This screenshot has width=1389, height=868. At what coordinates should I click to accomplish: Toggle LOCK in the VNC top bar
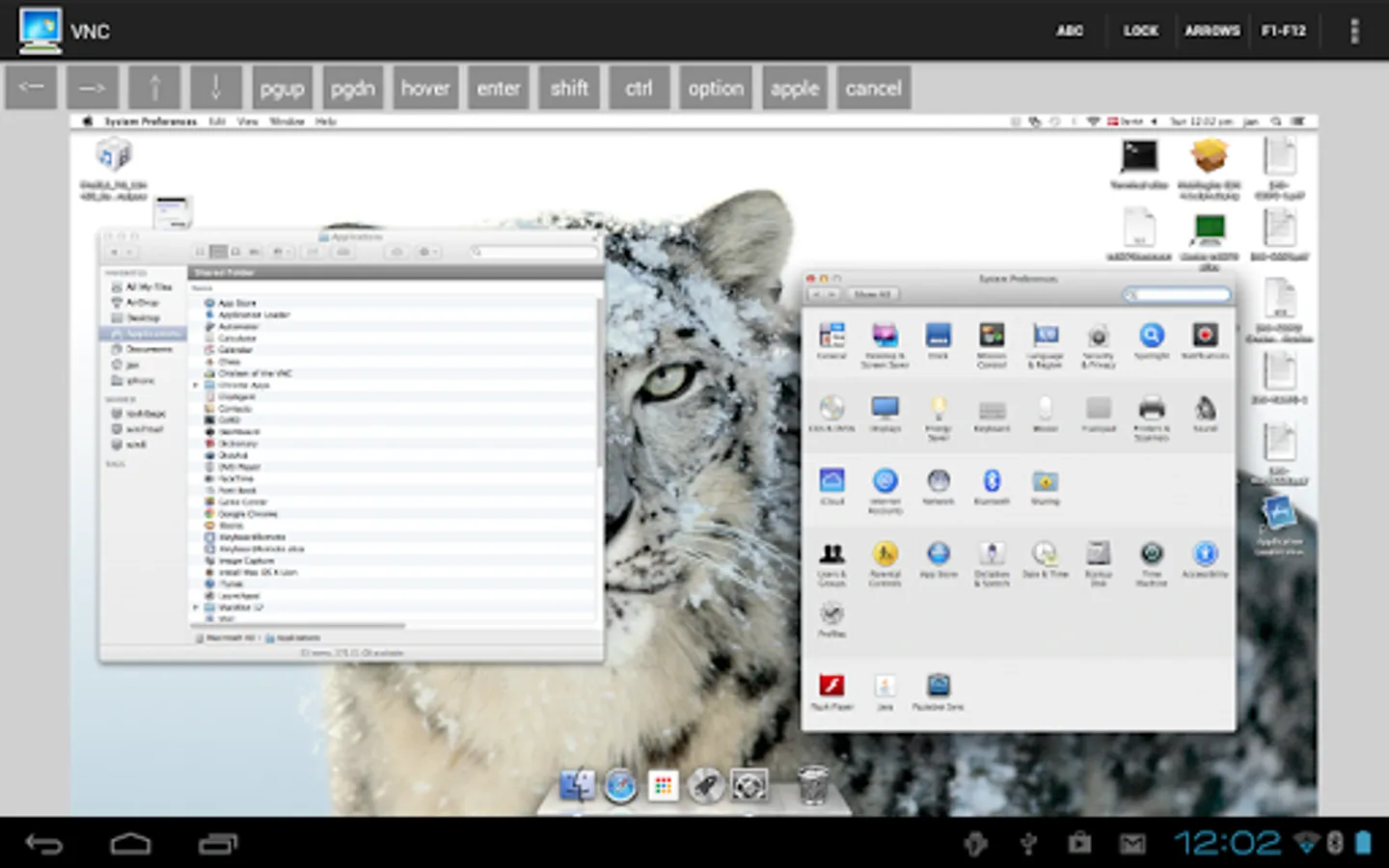[x=1140, y=31]
